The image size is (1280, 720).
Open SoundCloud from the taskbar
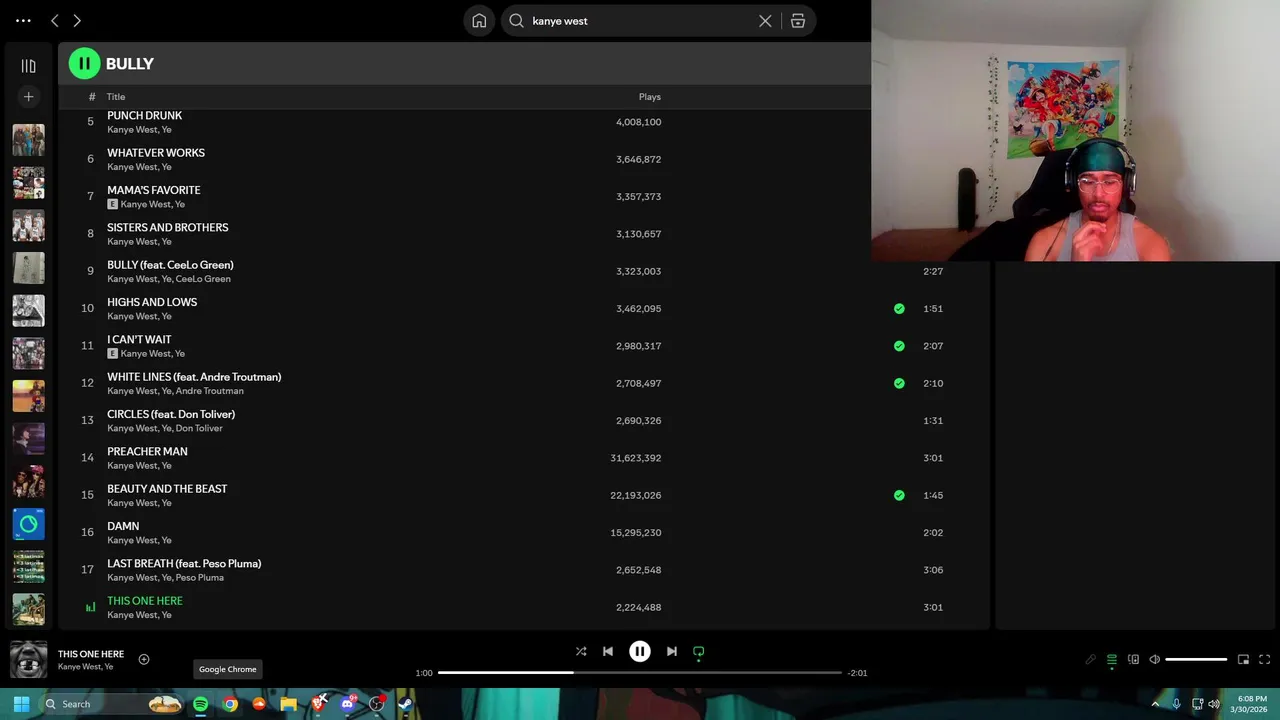click(x=259, y=704)
